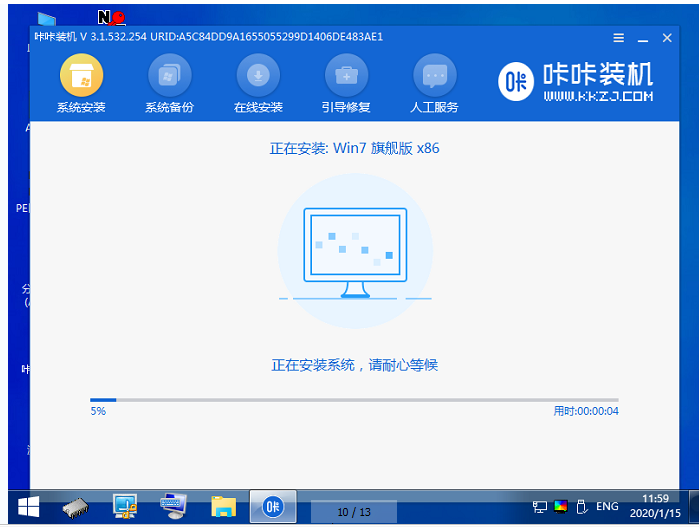Click the monitor installation illustration
This screenshot has height=527, width=699.
355,252
